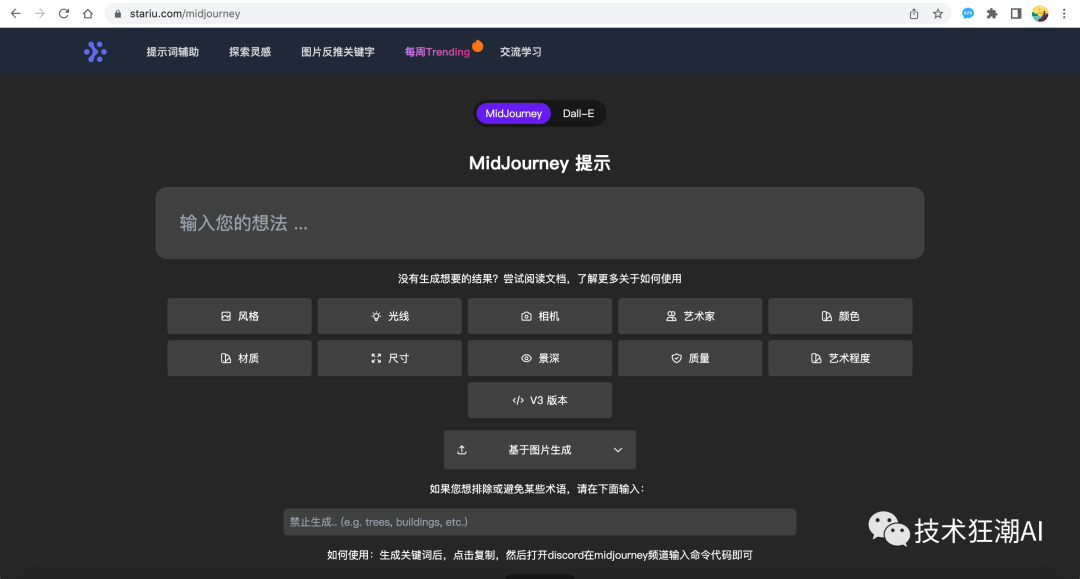Click the upload icon beside 基于图片生成

tap(462, 450)
